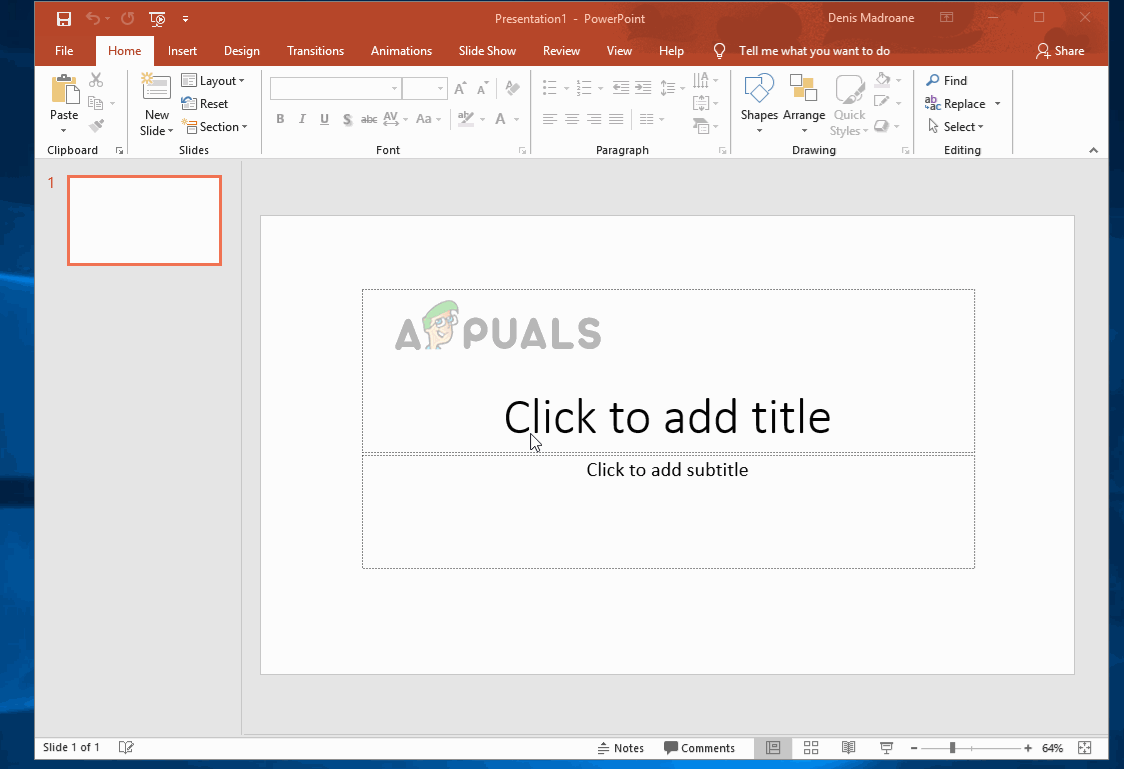Open the Section dropdown menu
The height and width of the screenshot is (769, 1124).
coord(214,127)
